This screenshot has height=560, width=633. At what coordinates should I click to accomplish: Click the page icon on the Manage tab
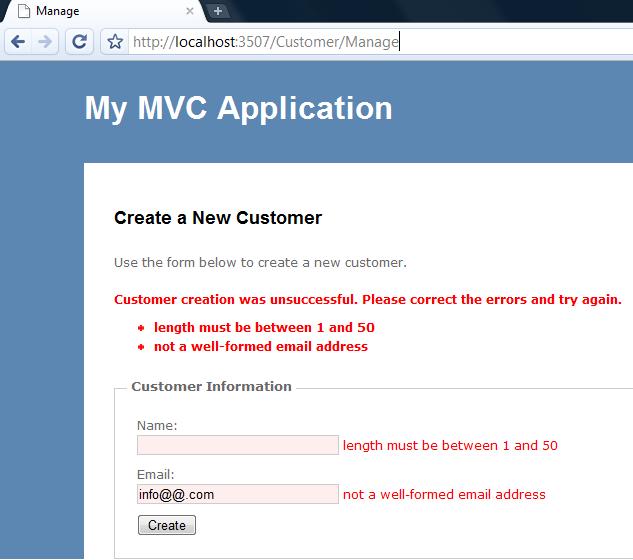click(24, 11)
